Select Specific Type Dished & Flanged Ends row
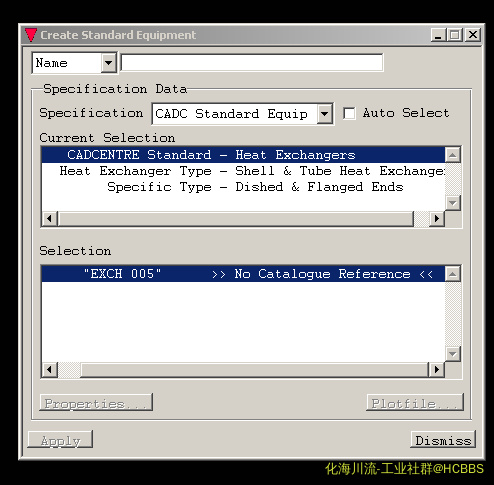 tap(243, 187)
